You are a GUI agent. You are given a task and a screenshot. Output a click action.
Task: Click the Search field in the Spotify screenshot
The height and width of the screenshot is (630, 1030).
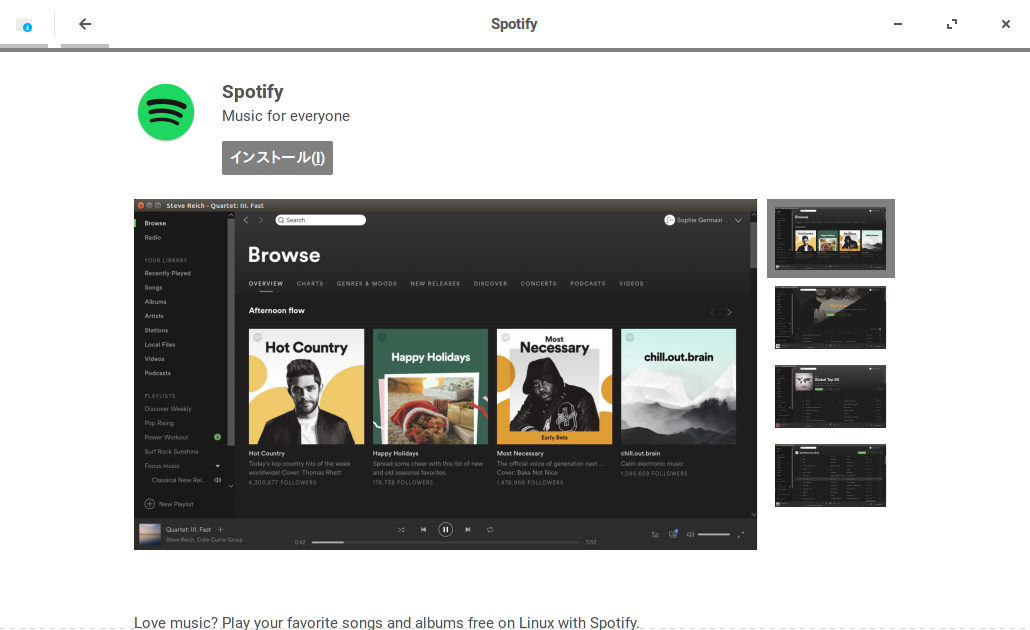(x=321, y=220)
